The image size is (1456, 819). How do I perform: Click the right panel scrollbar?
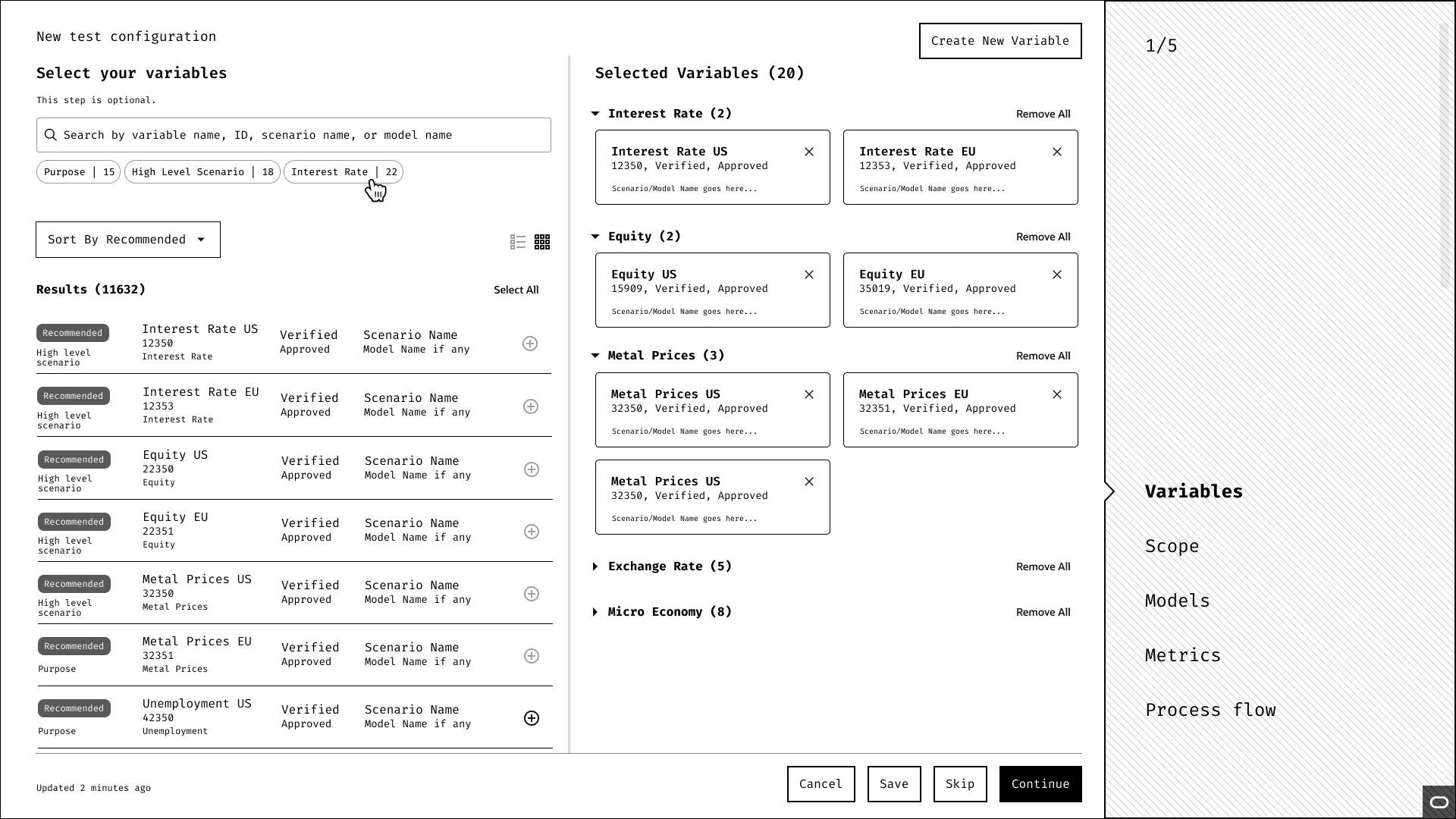coord(1444,155)
